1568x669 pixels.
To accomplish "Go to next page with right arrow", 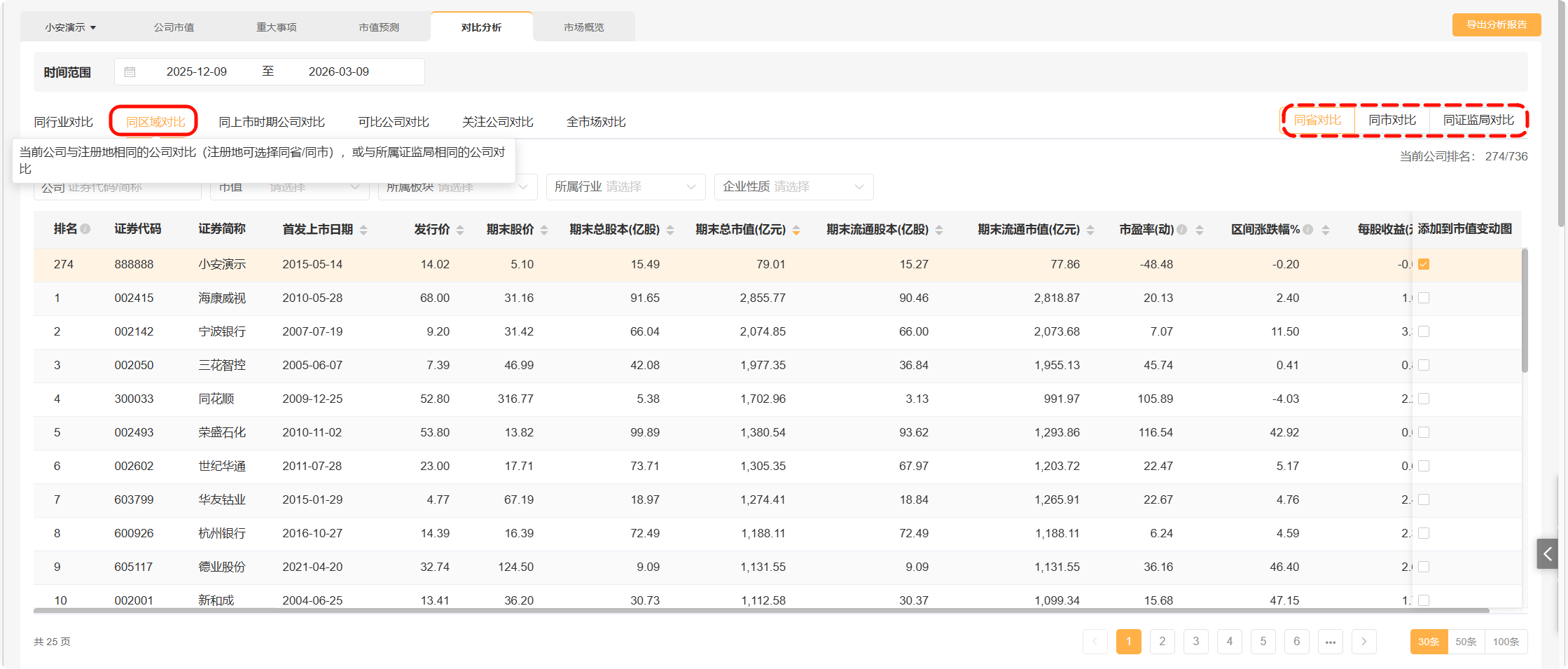I will (1364, 642).
